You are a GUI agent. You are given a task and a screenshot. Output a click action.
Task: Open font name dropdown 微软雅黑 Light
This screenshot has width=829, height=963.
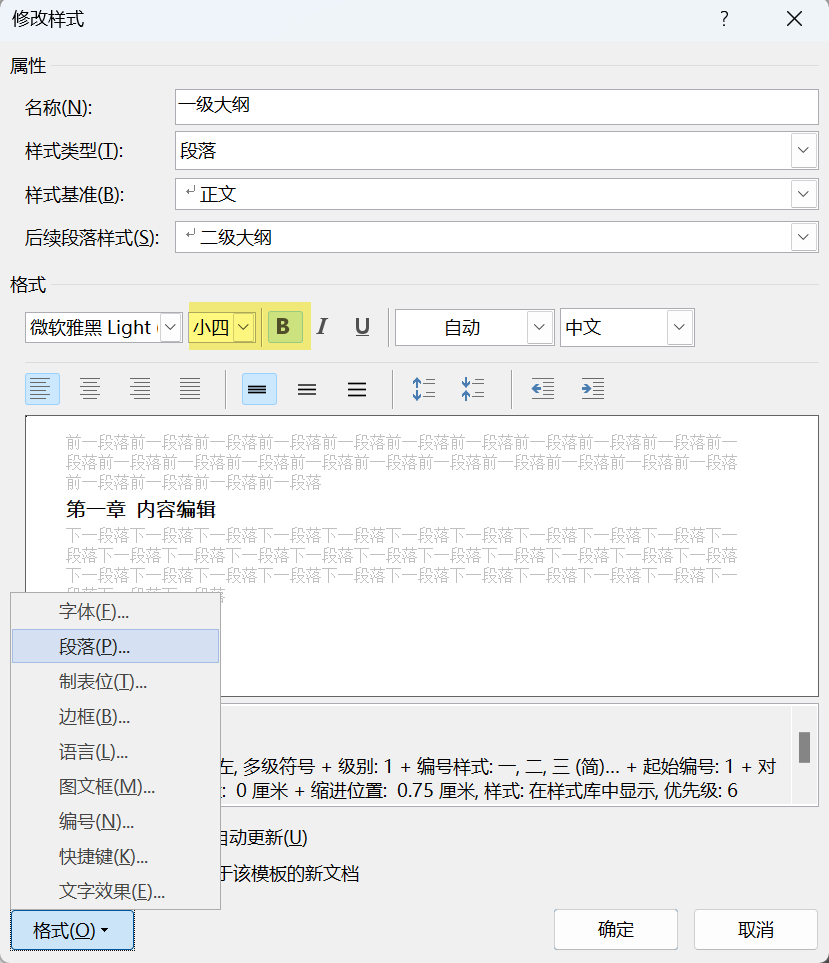click(171, 327)
